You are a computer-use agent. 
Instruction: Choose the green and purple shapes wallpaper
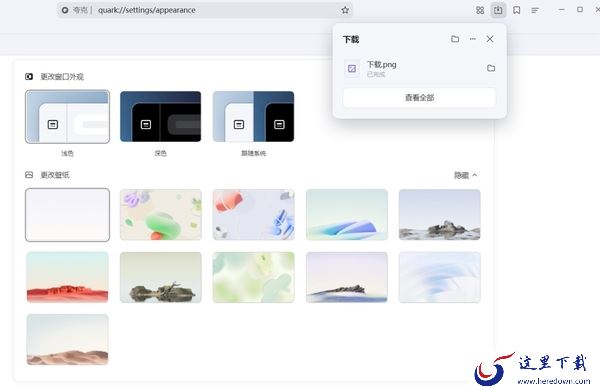pos(161,215)
